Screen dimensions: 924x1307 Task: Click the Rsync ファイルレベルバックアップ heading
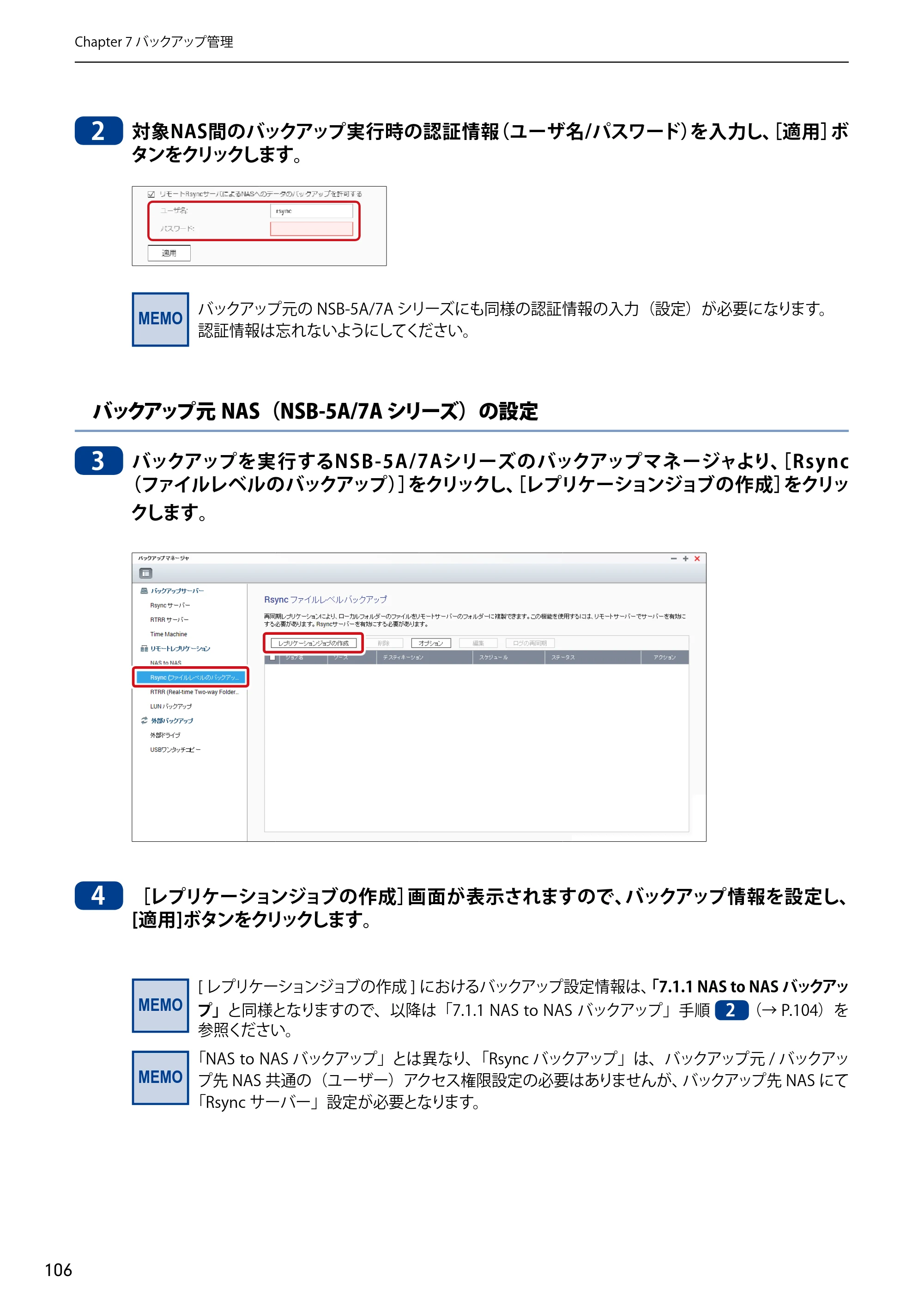tap(326, 599)
